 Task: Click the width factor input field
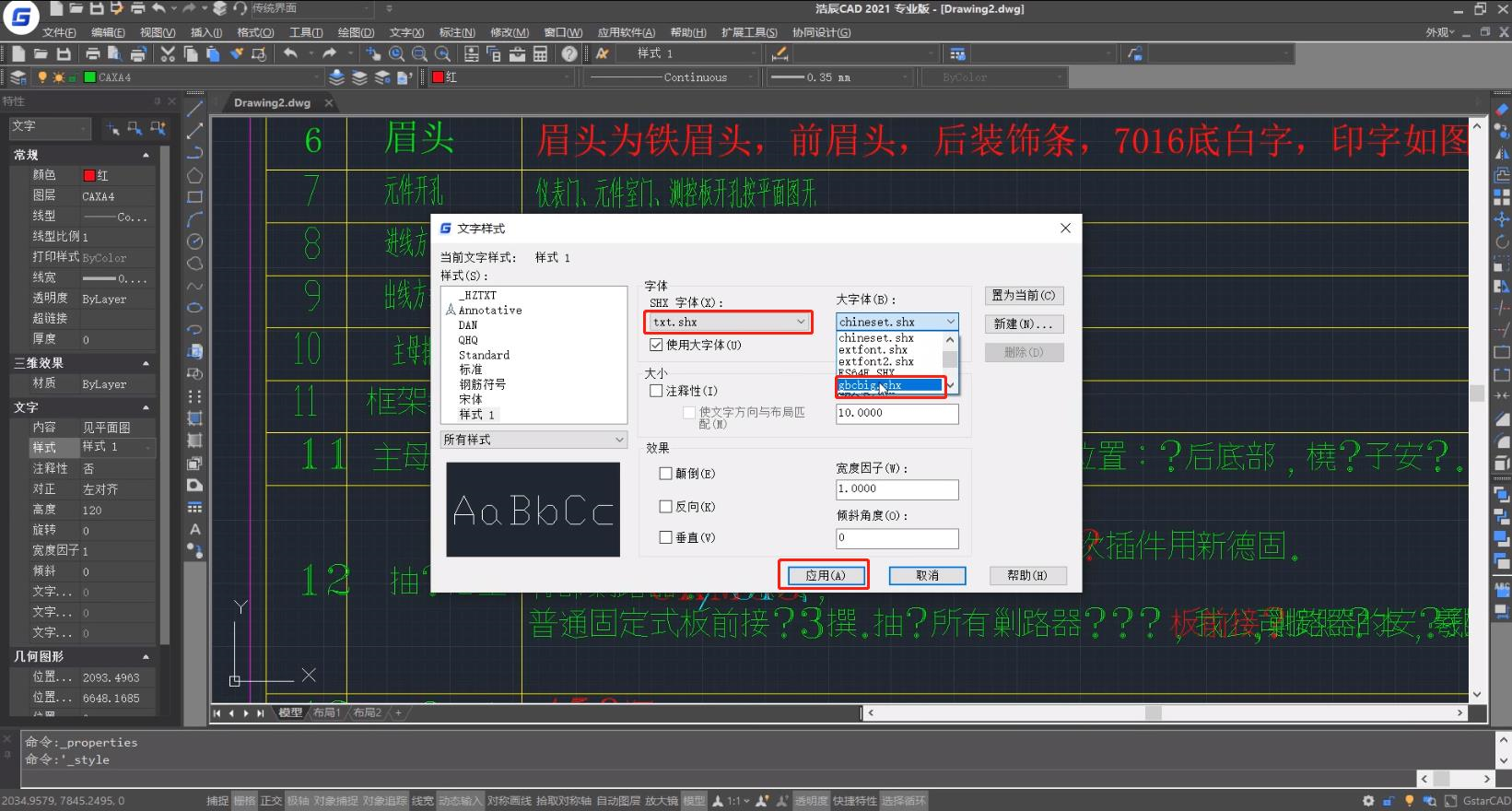click(897, 489)
